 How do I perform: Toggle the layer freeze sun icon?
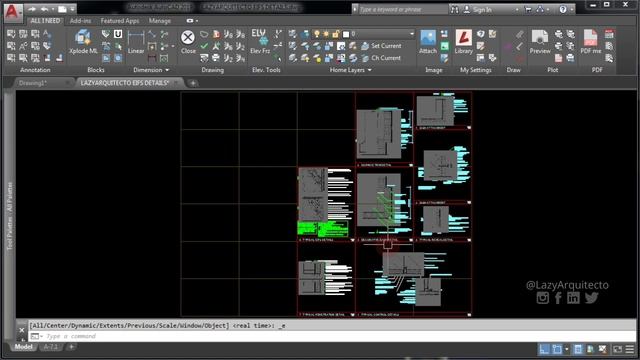click(326, 34)
